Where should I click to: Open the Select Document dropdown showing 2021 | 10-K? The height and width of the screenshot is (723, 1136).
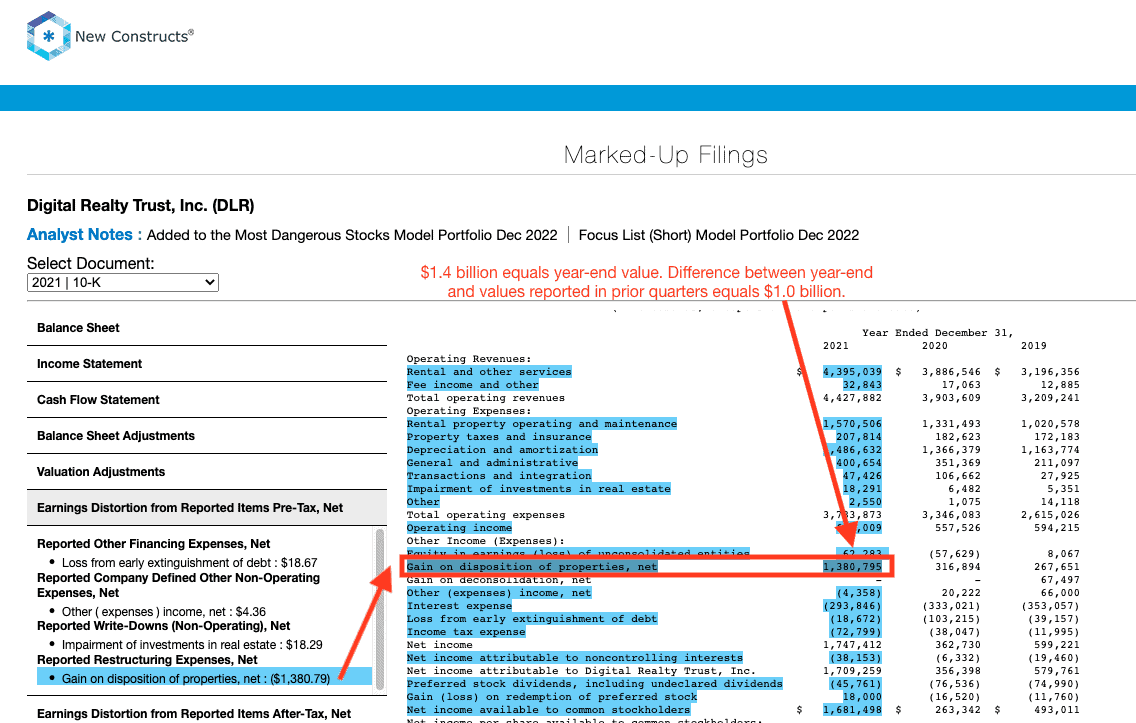tap(122, 283)
